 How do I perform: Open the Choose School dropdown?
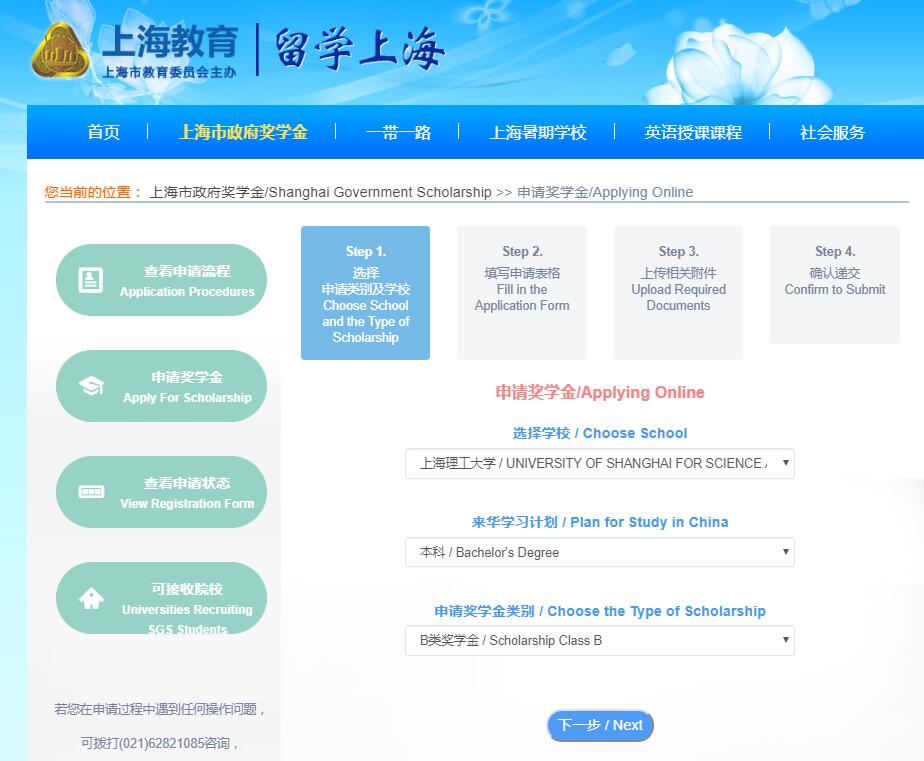(600, 463)
